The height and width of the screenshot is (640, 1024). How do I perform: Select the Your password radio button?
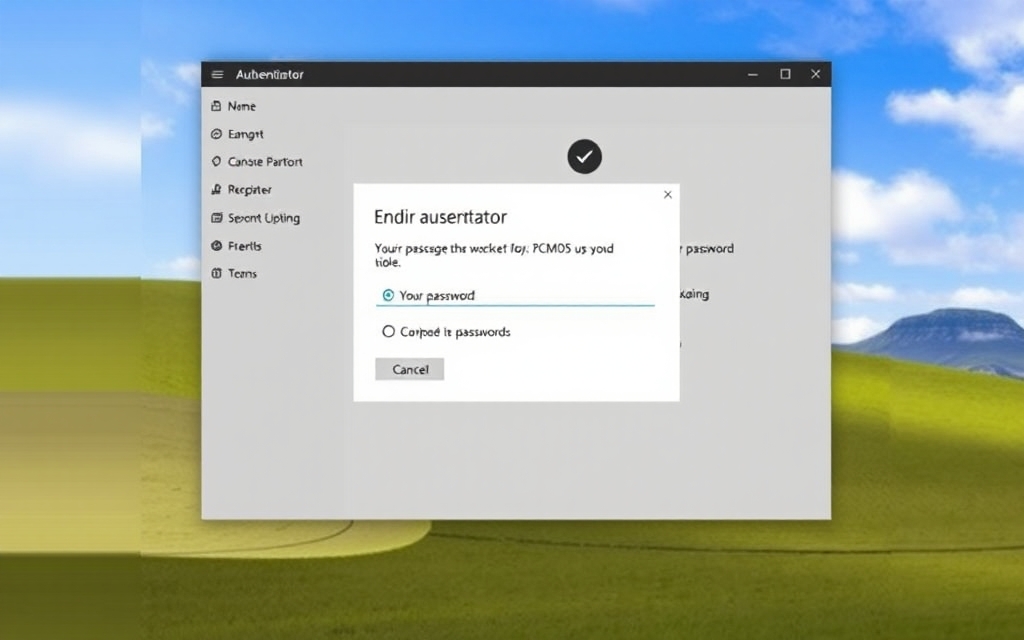(388, 295)
